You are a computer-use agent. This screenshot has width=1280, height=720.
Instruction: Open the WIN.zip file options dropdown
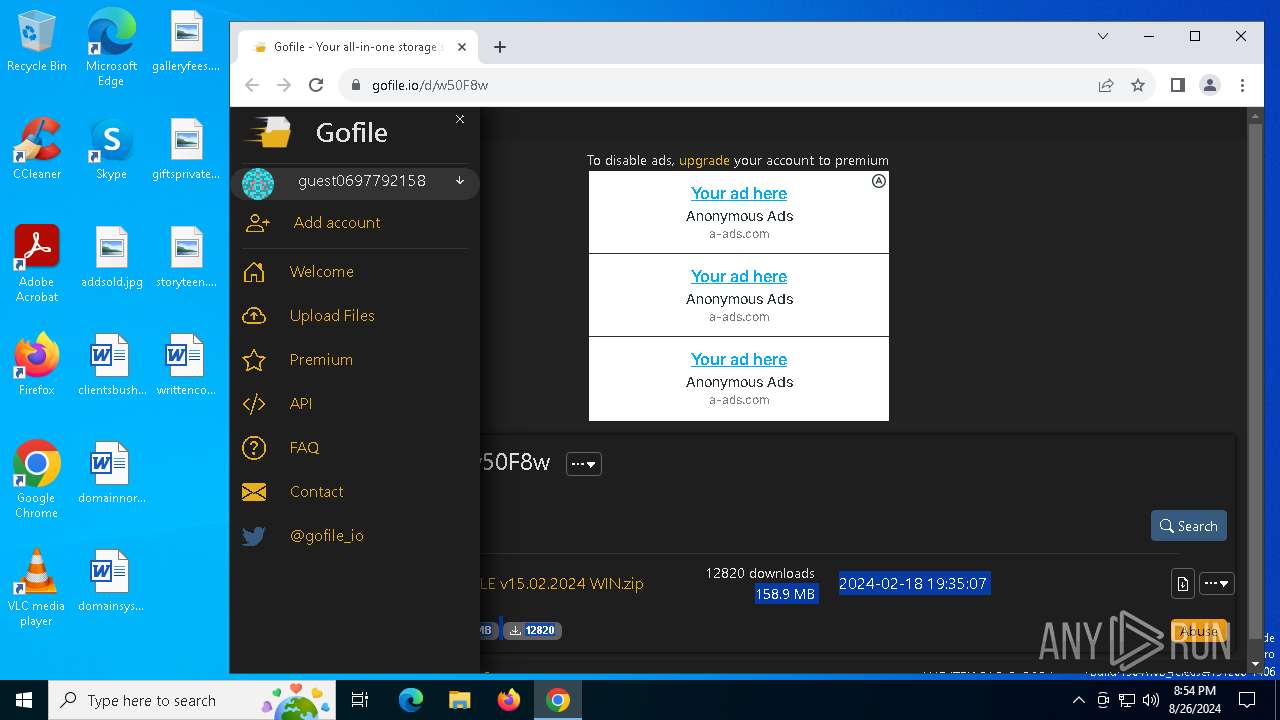point(1216,584)
